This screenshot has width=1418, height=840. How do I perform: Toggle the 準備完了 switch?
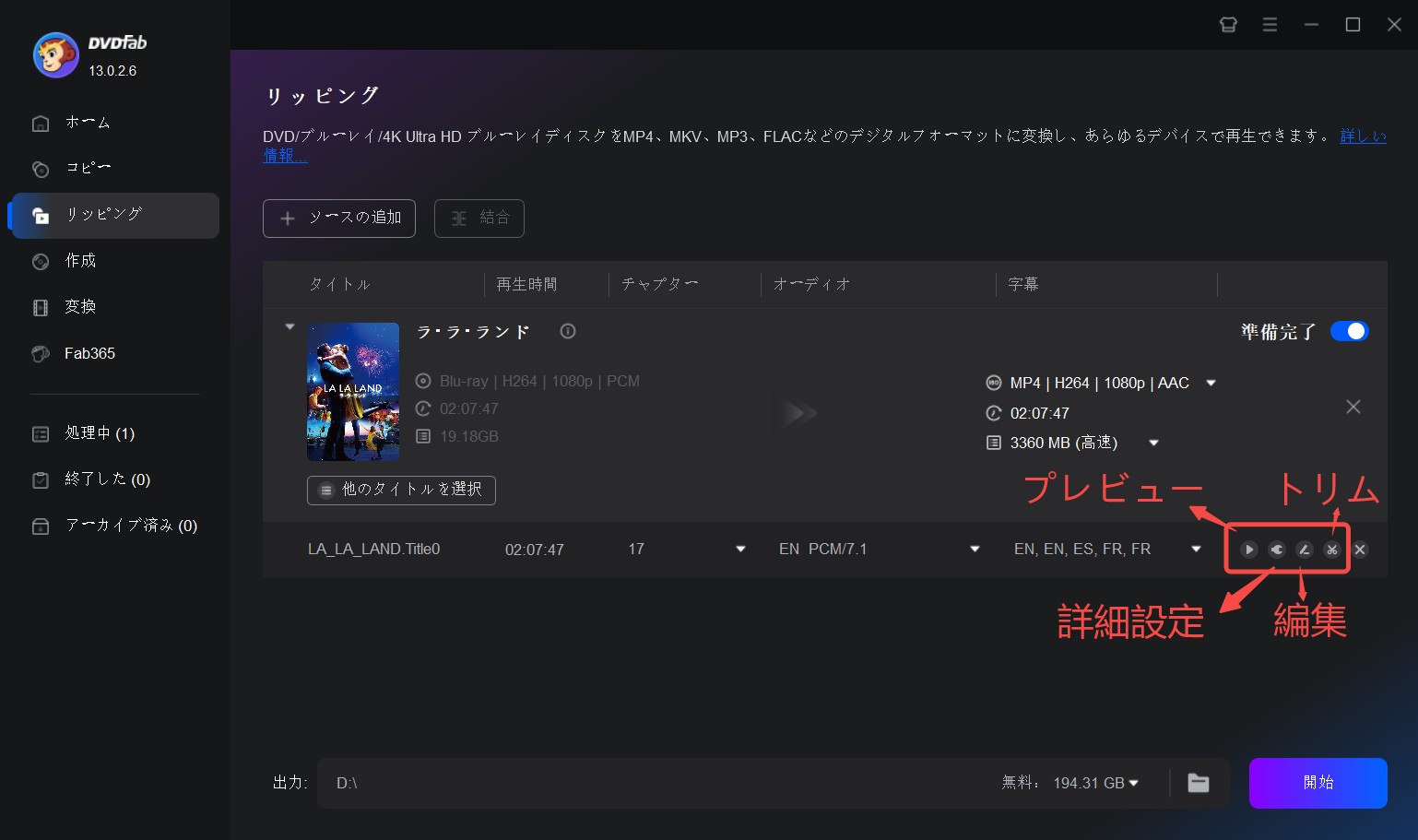[x=1350, y=331]
